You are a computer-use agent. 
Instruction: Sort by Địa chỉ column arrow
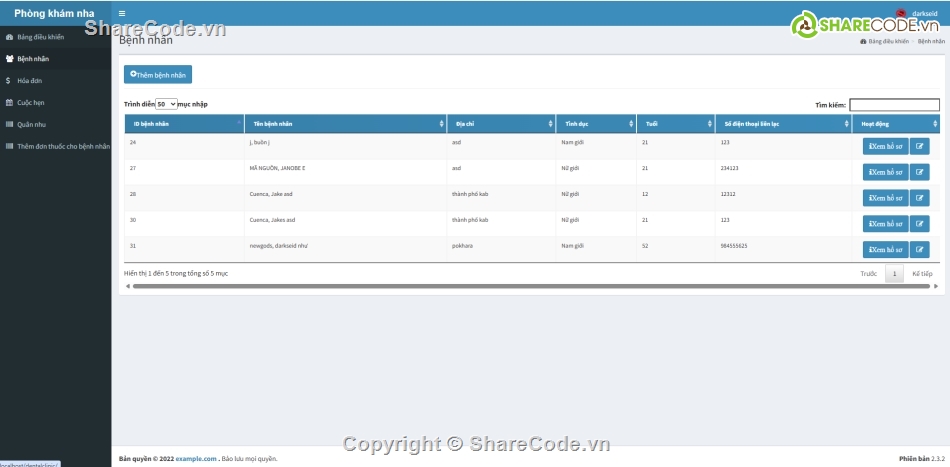coord(550,124)
